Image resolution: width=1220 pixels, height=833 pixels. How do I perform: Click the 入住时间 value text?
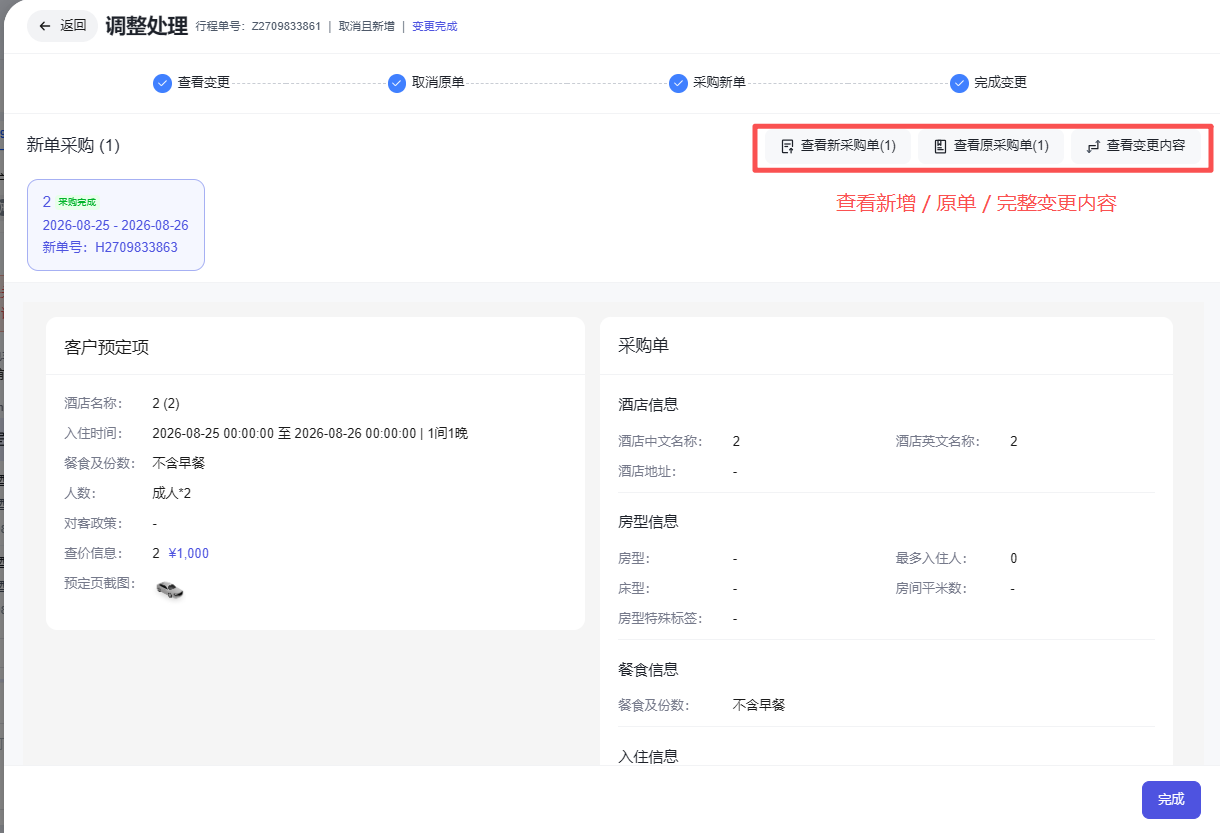pyautogui.click(x=310, y=434)
